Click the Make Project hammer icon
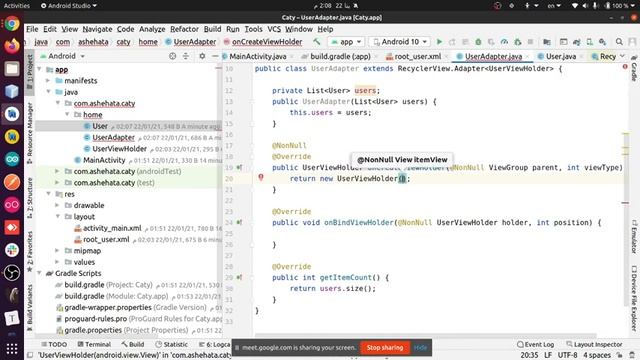The width and height of the screenshot is (640, 360). [x=317, y=42]
